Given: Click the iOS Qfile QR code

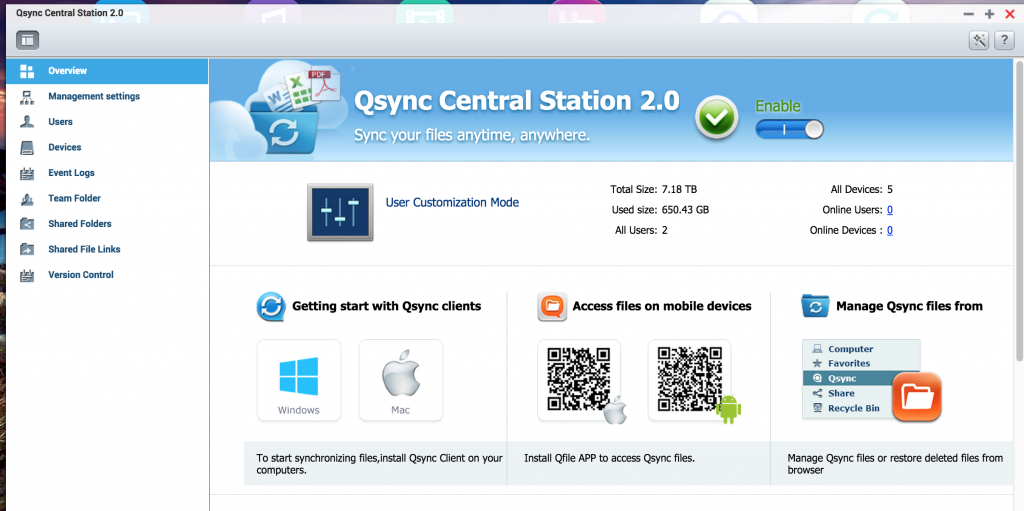Looking at the screenshot, I should [580, 380].
